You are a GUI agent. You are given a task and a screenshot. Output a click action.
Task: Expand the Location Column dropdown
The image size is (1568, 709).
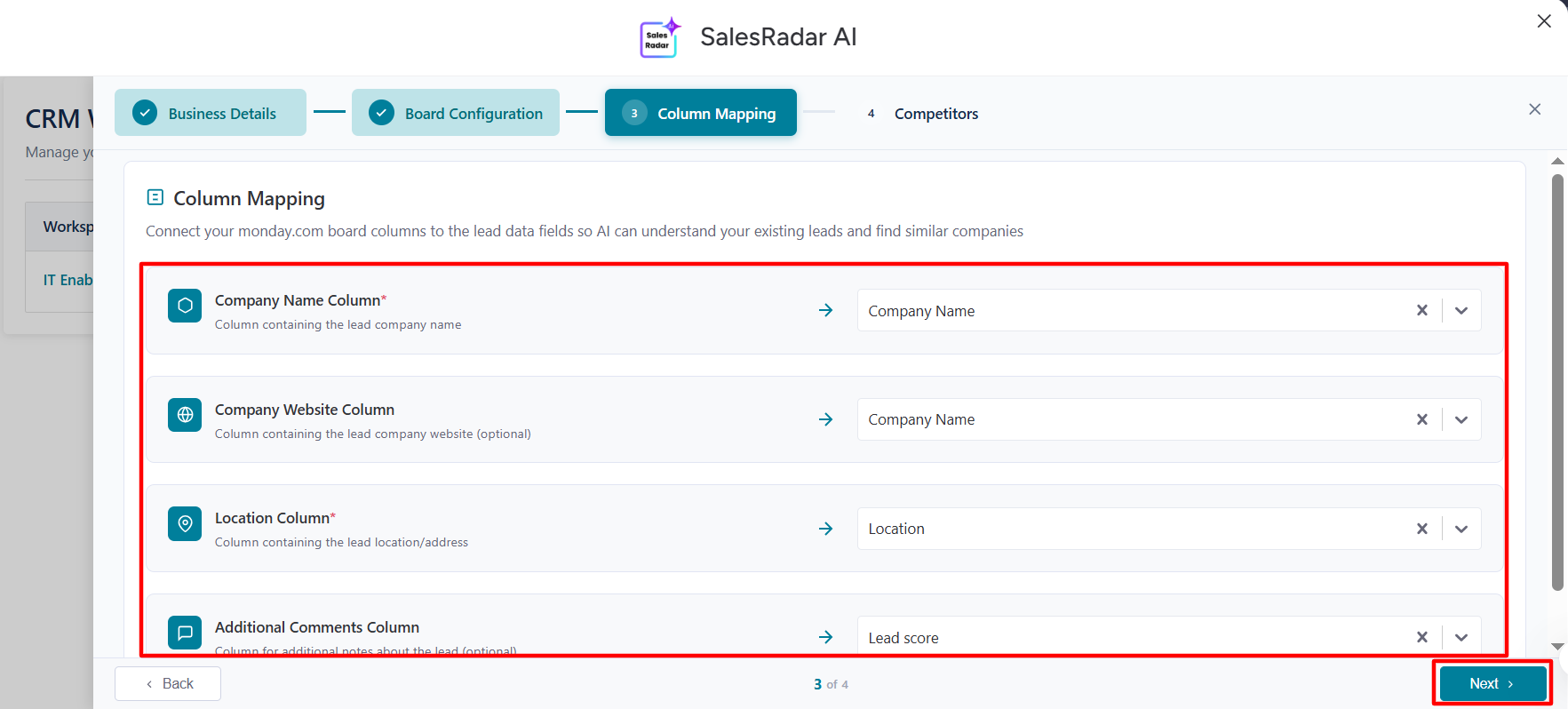pyautogui.click(x=1461, y=529)
